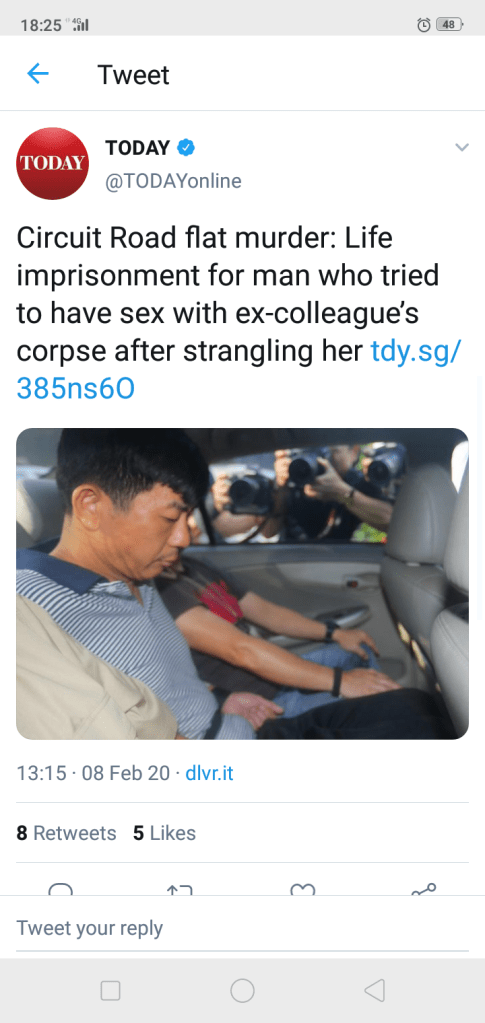Expand tweet options chevron

coord(462,147)
